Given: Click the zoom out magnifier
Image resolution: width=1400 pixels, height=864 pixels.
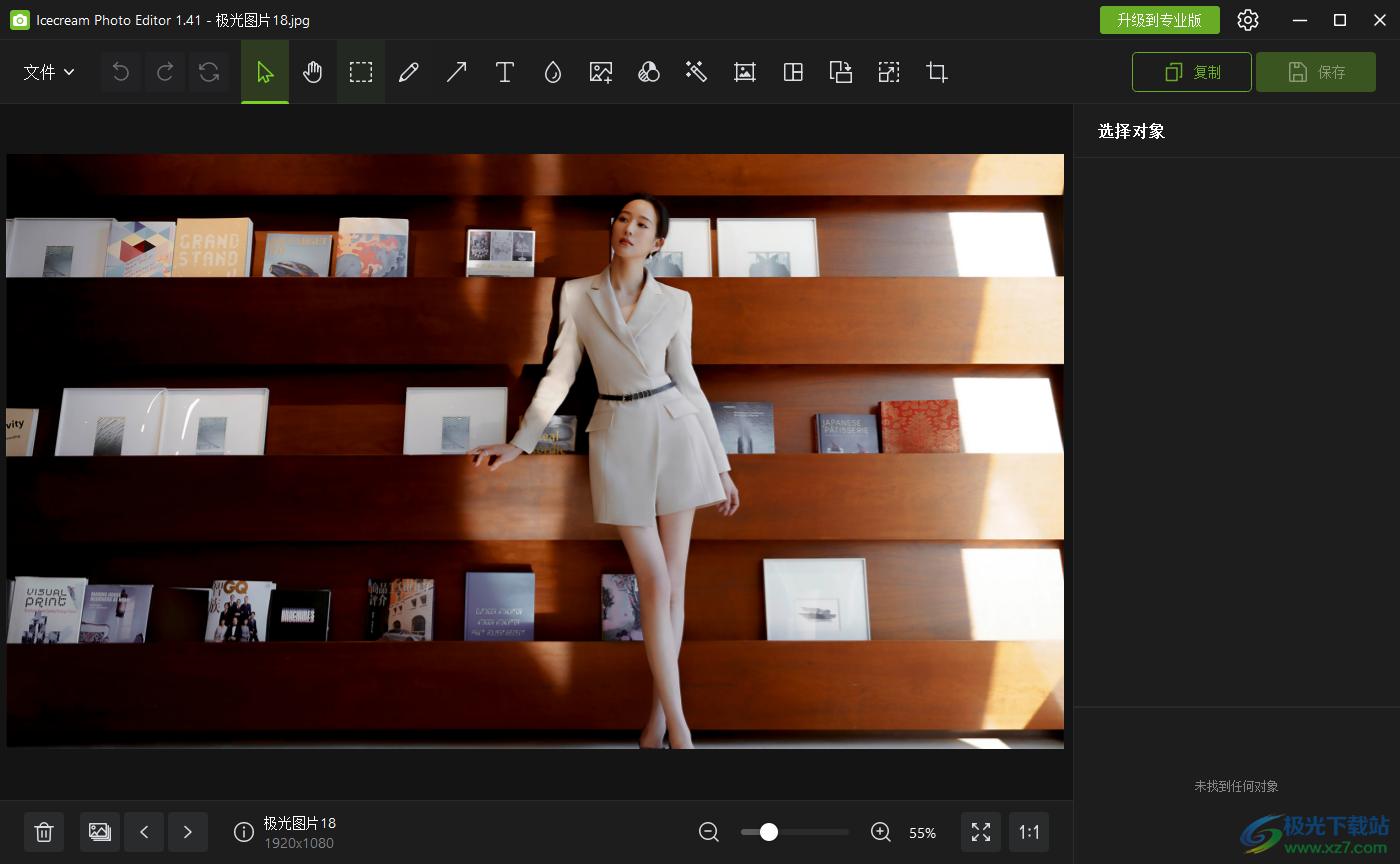Looking at the screenshot, I should [x=709, y=832].
